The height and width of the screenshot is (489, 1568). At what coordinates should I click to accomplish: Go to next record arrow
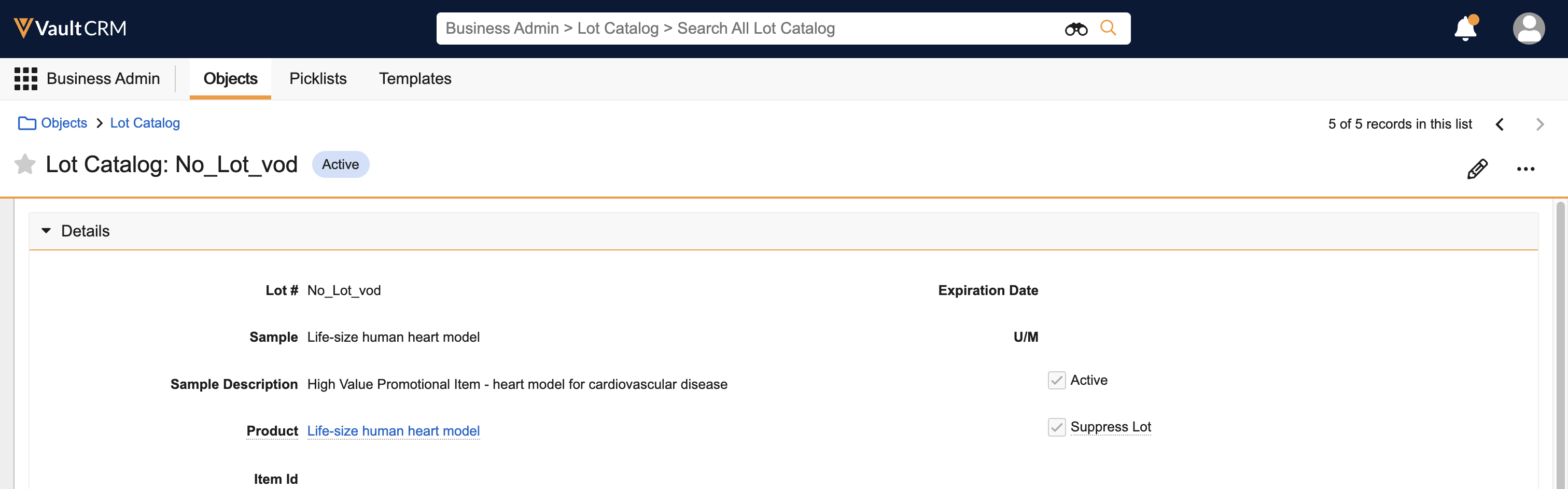[1539, 124]
